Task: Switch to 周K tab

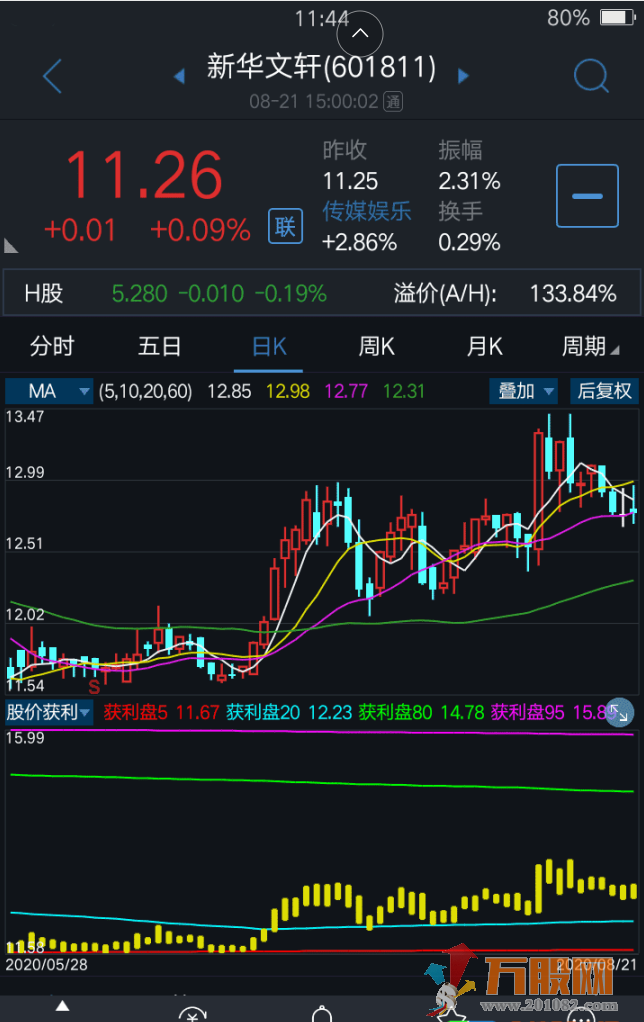Action: [x=377, y=346]
